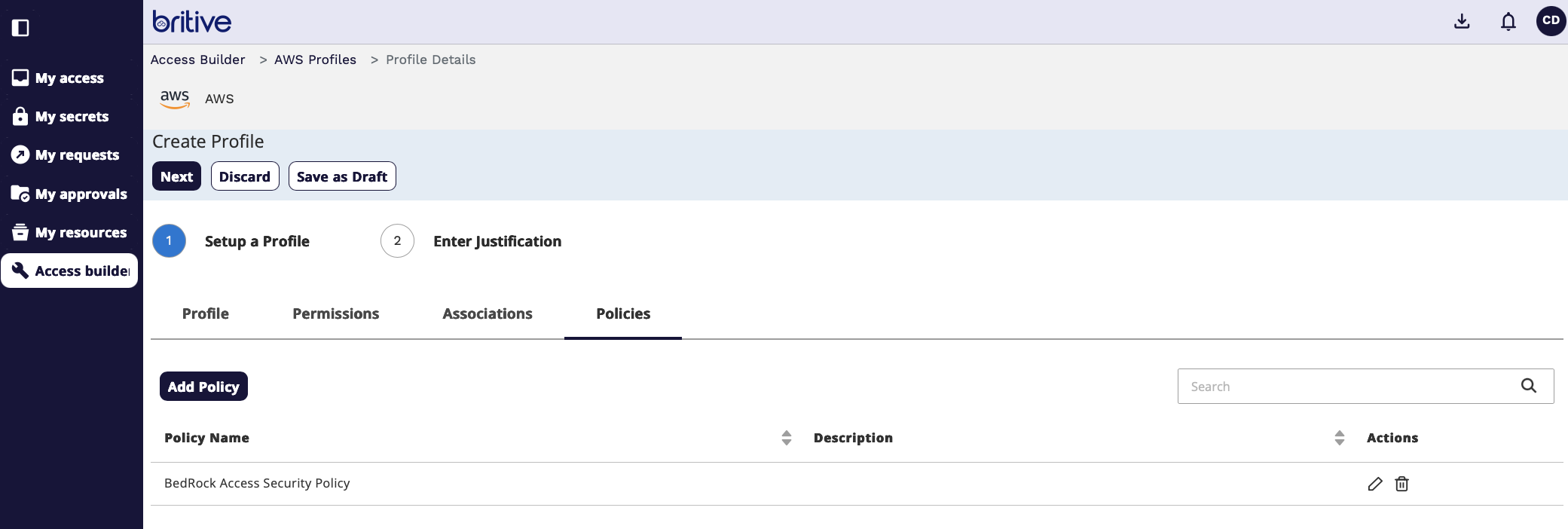The width and height of the screenshot is (1568, 529).
Task: Click the Add Policy button
Action: pyautogui.click(x=203, y=387)
